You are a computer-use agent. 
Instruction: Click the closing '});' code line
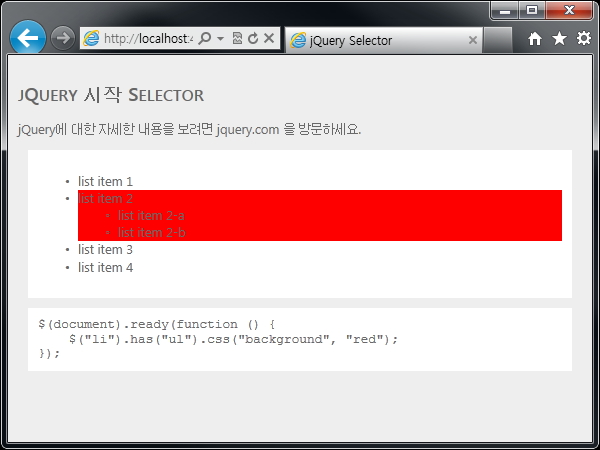(49, 353)
